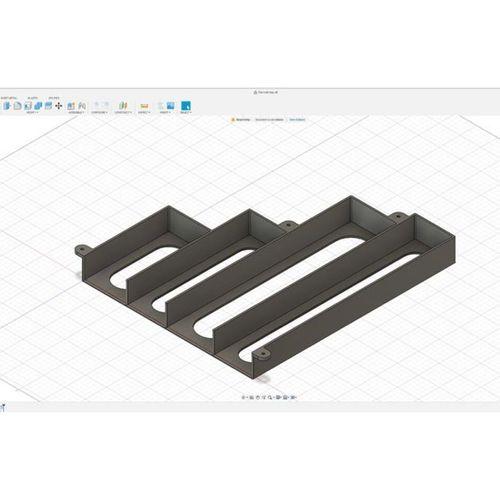The width and height of the screenshot is (500, 500).
Task: Click the Select tool blue icon
Action: 186,106
